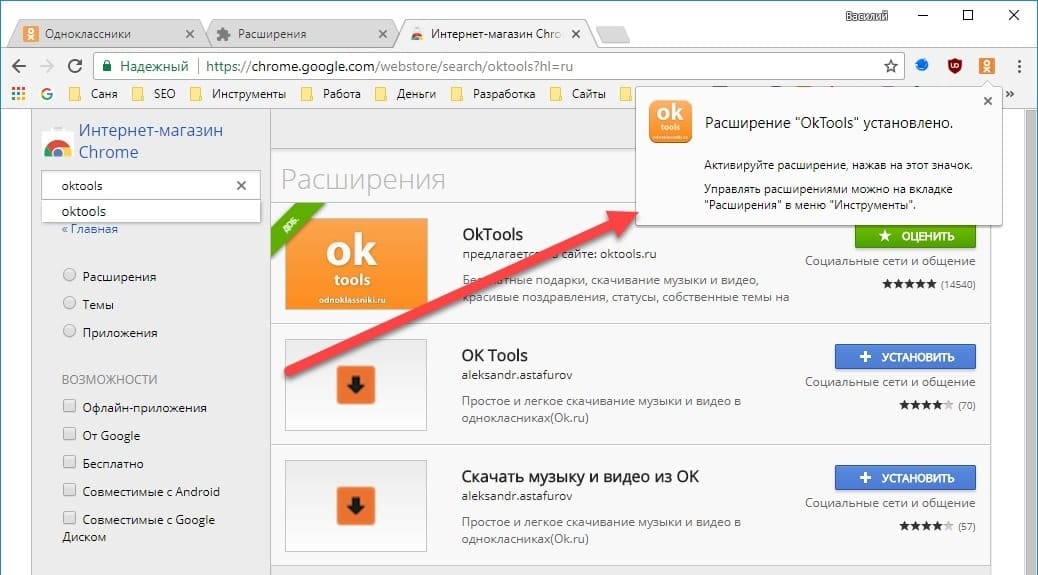
Task: Click the green ОЦЕНИТЬ button for OkTools
Action: coord(915,236)
